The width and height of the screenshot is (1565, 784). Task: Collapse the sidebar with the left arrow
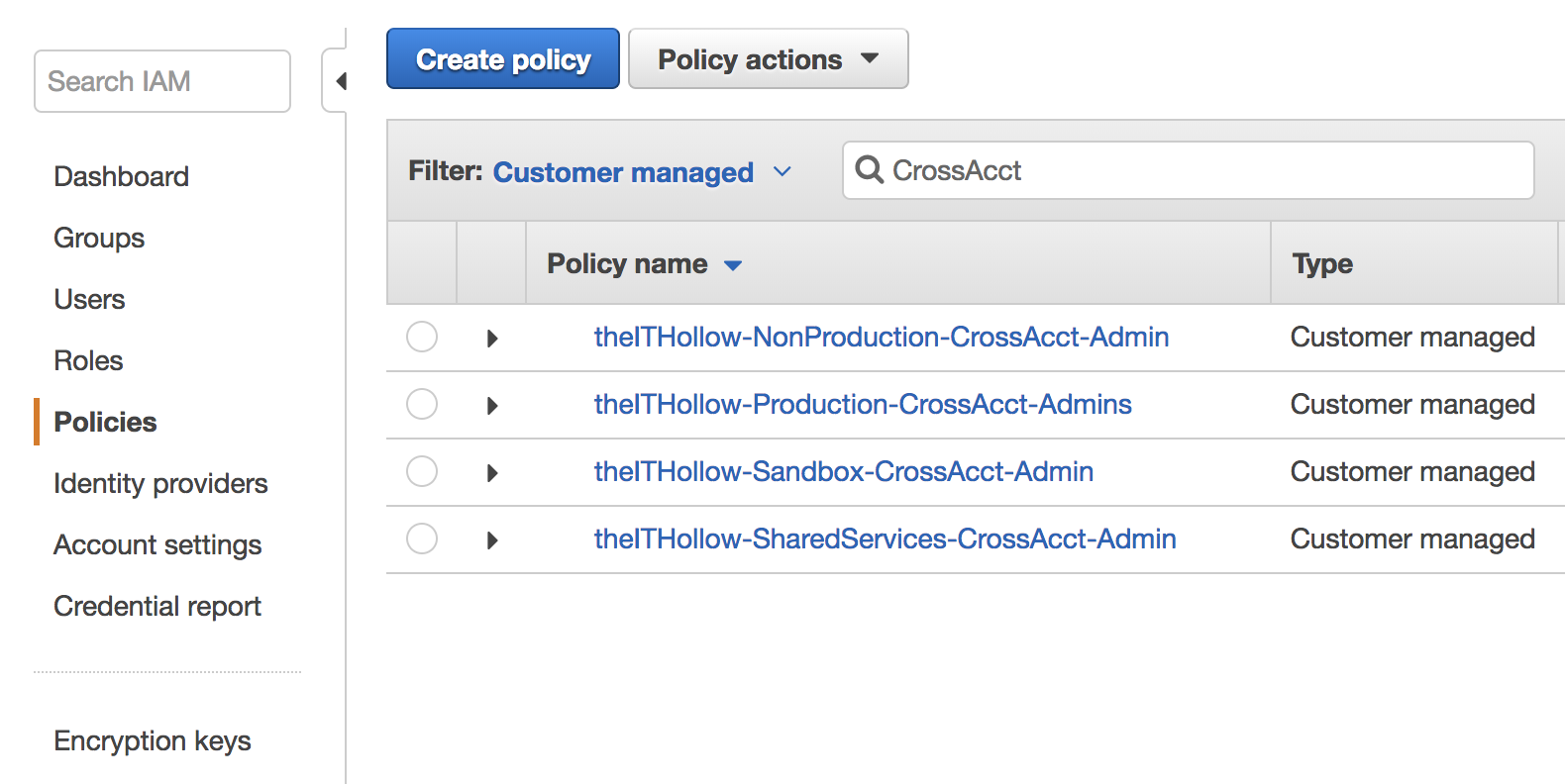(x=340, y=81)
